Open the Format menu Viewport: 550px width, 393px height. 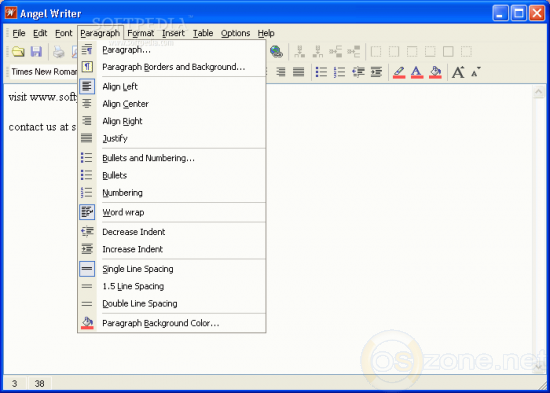141,33
